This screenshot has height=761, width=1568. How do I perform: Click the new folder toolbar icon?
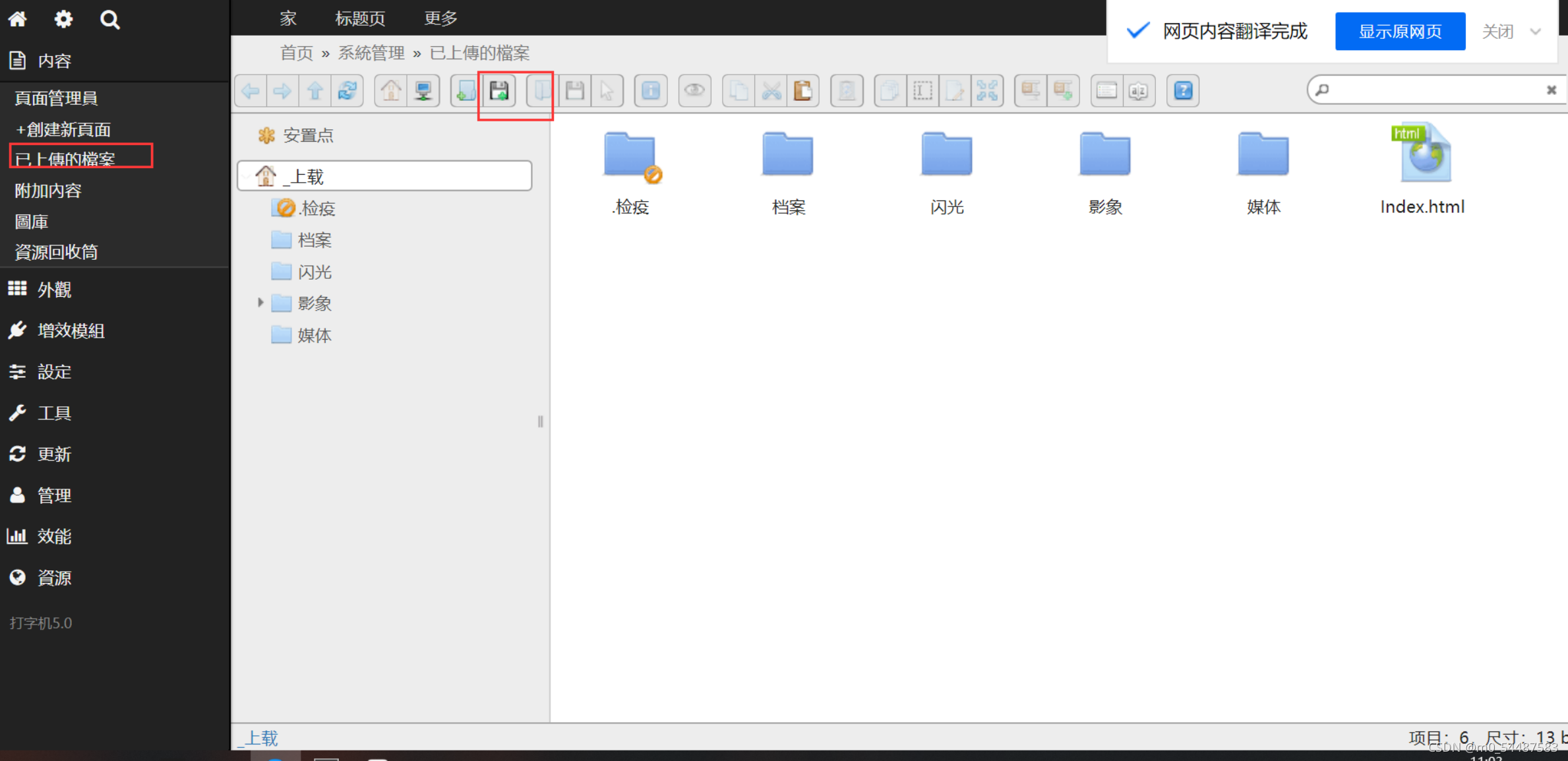click(466, 91)
